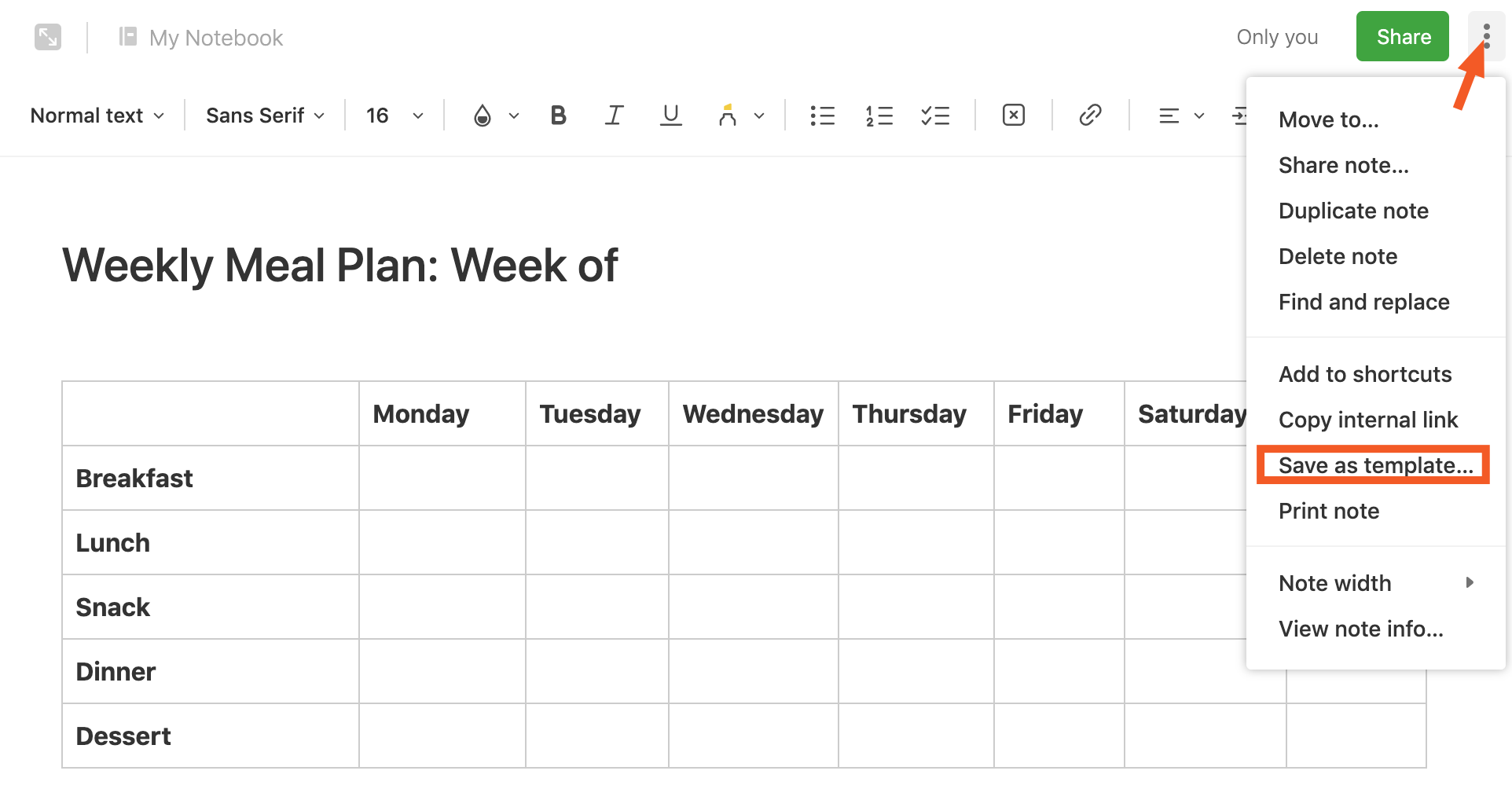The height and width of the screenshot is (800, 1512).
Task: Click the expand note fullscreen icon
Action: (48, 37)
